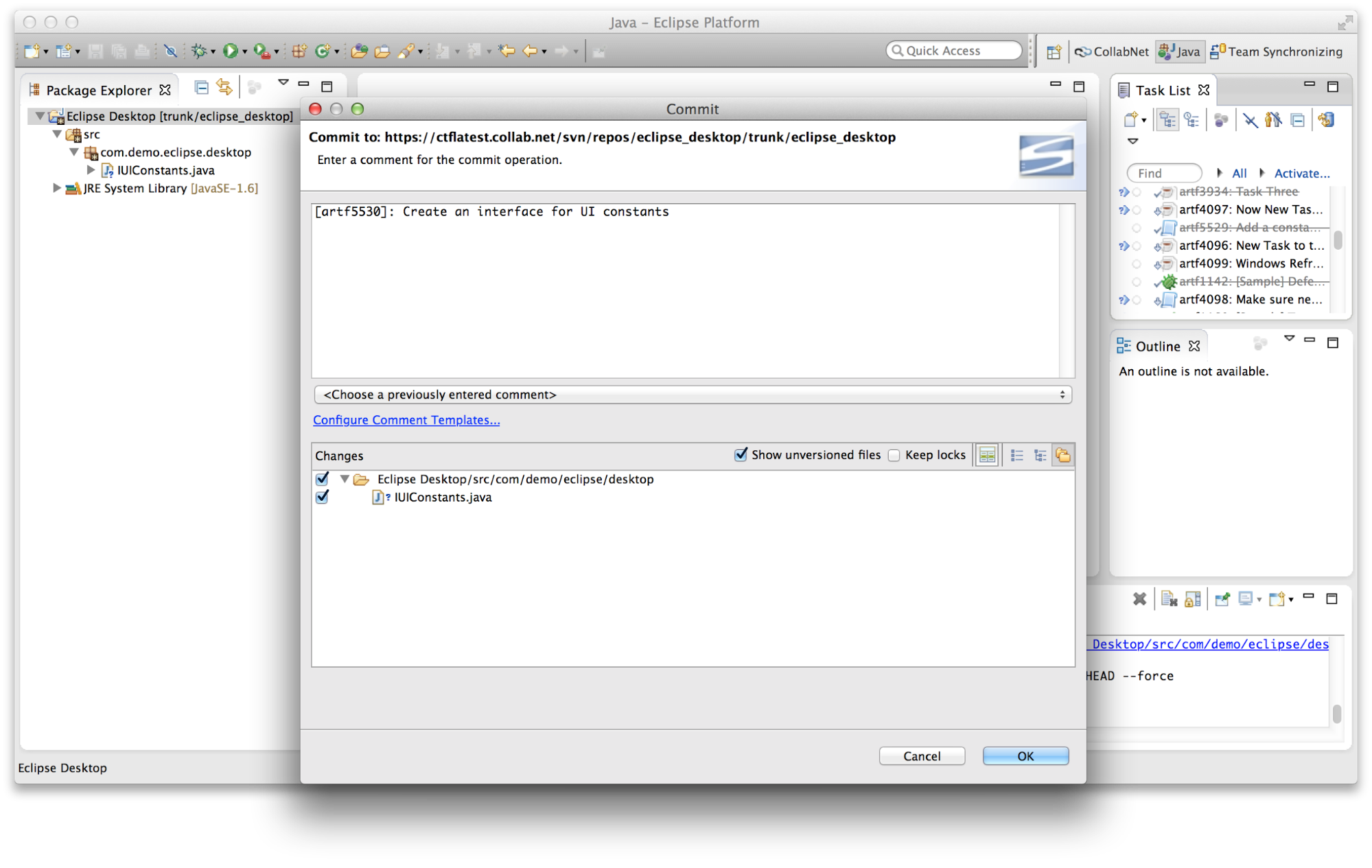Uncheck IUIConstants.java in Changes list

pos(322,497)
